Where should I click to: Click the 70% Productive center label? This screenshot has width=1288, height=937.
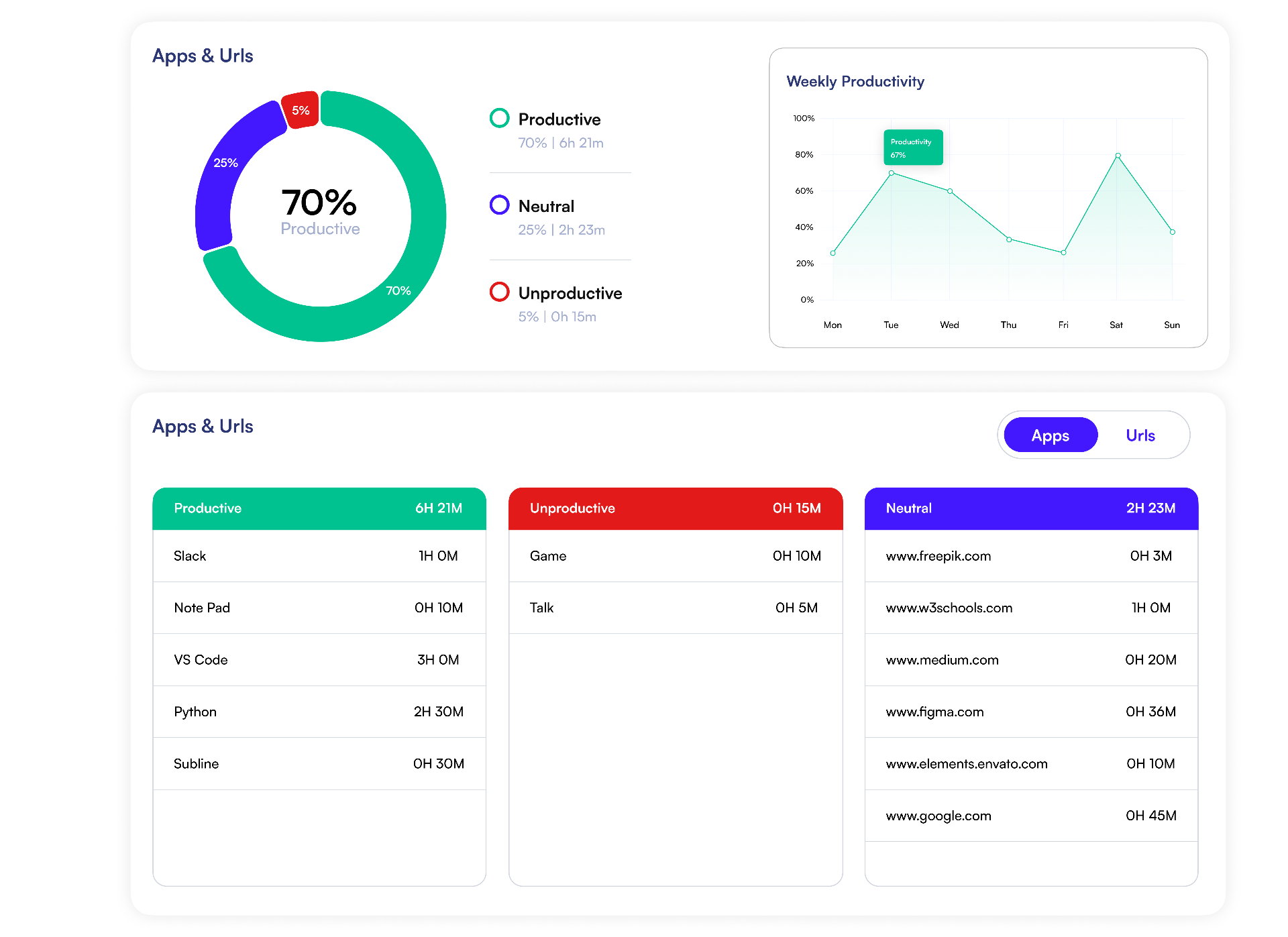point(320,212)
